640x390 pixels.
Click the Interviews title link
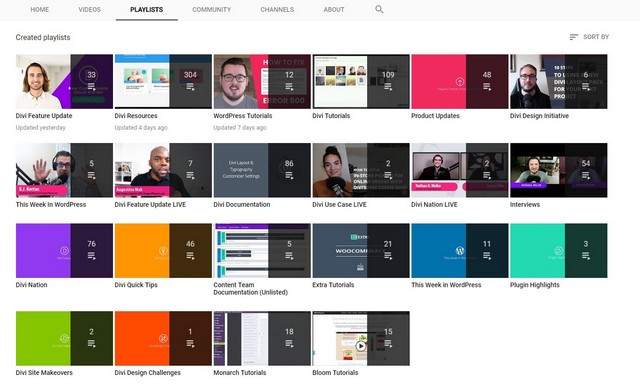click(525, 204)
